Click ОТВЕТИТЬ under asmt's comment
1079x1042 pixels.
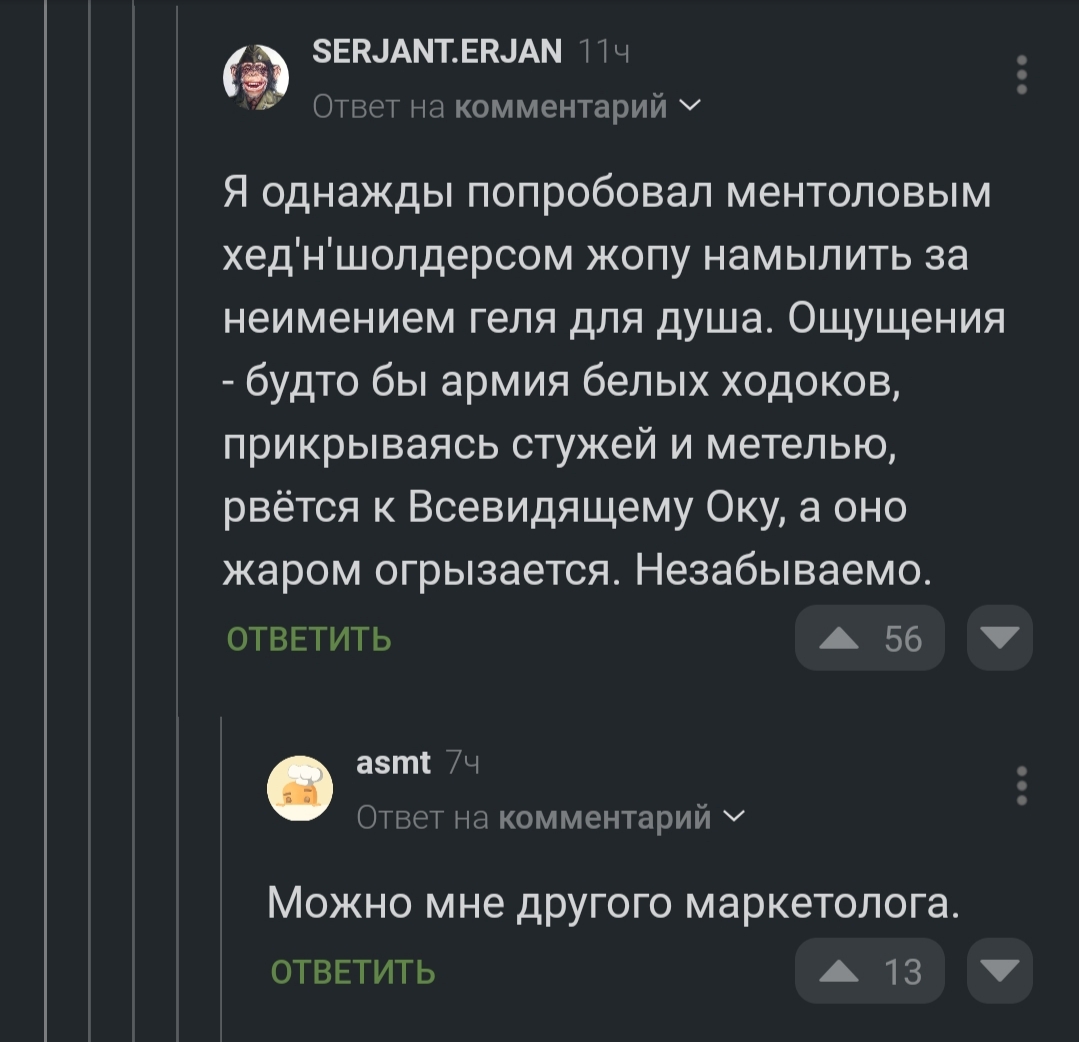(353, 972)
